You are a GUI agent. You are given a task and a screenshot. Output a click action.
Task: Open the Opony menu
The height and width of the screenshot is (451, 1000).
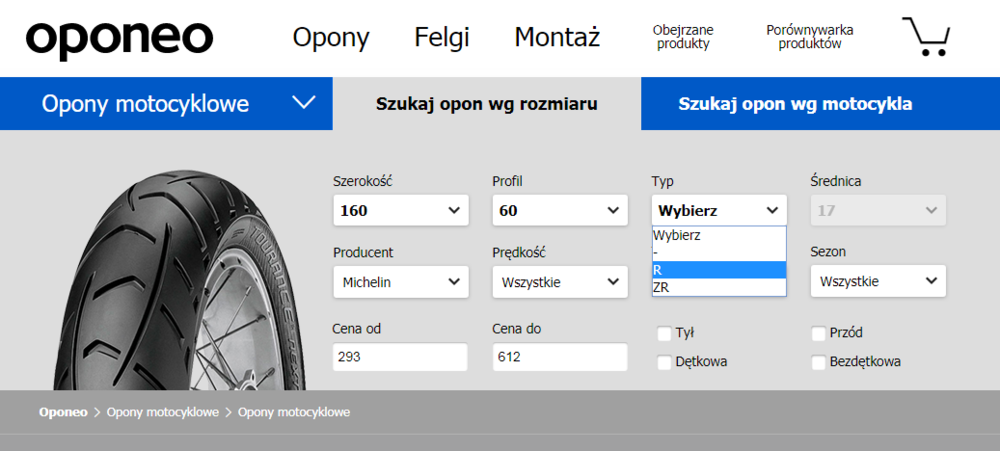coord(331,38)
